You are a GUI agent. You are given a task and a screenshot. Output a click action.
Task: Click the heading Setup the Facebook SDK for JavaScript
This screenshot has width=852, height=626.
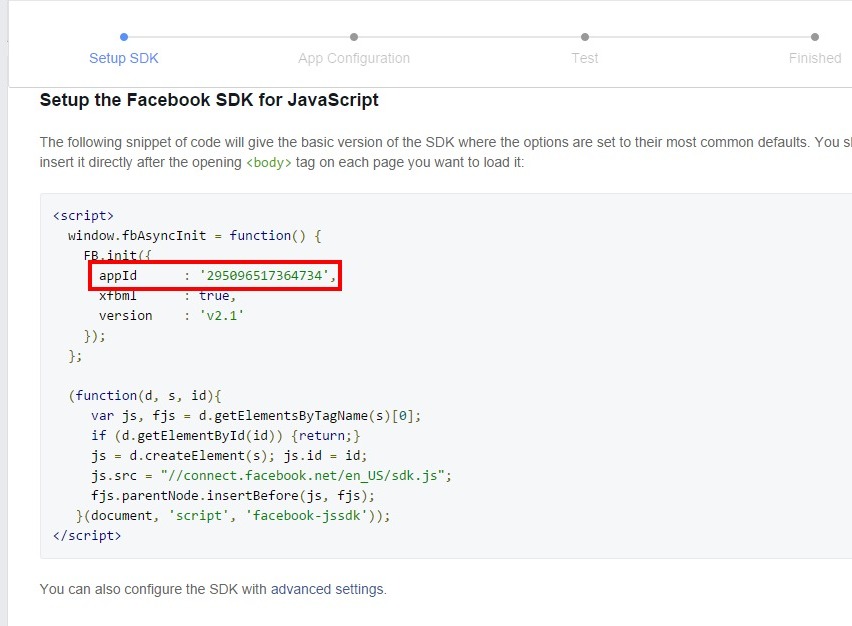click(209, 100)
